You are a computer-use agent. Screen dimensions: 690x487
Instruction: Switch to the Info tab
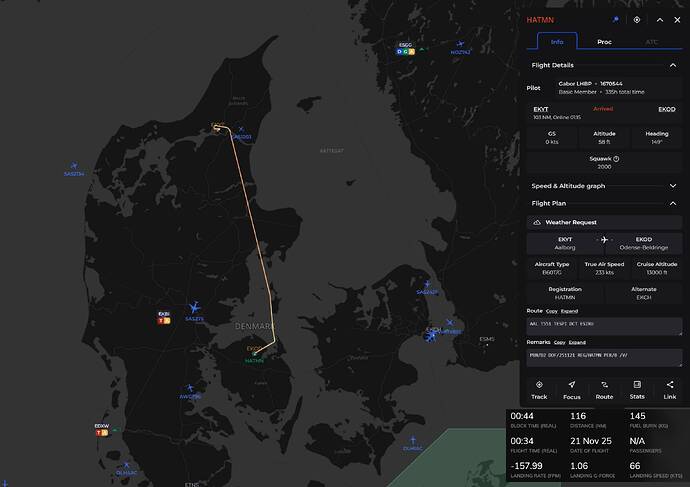[557, 42]
